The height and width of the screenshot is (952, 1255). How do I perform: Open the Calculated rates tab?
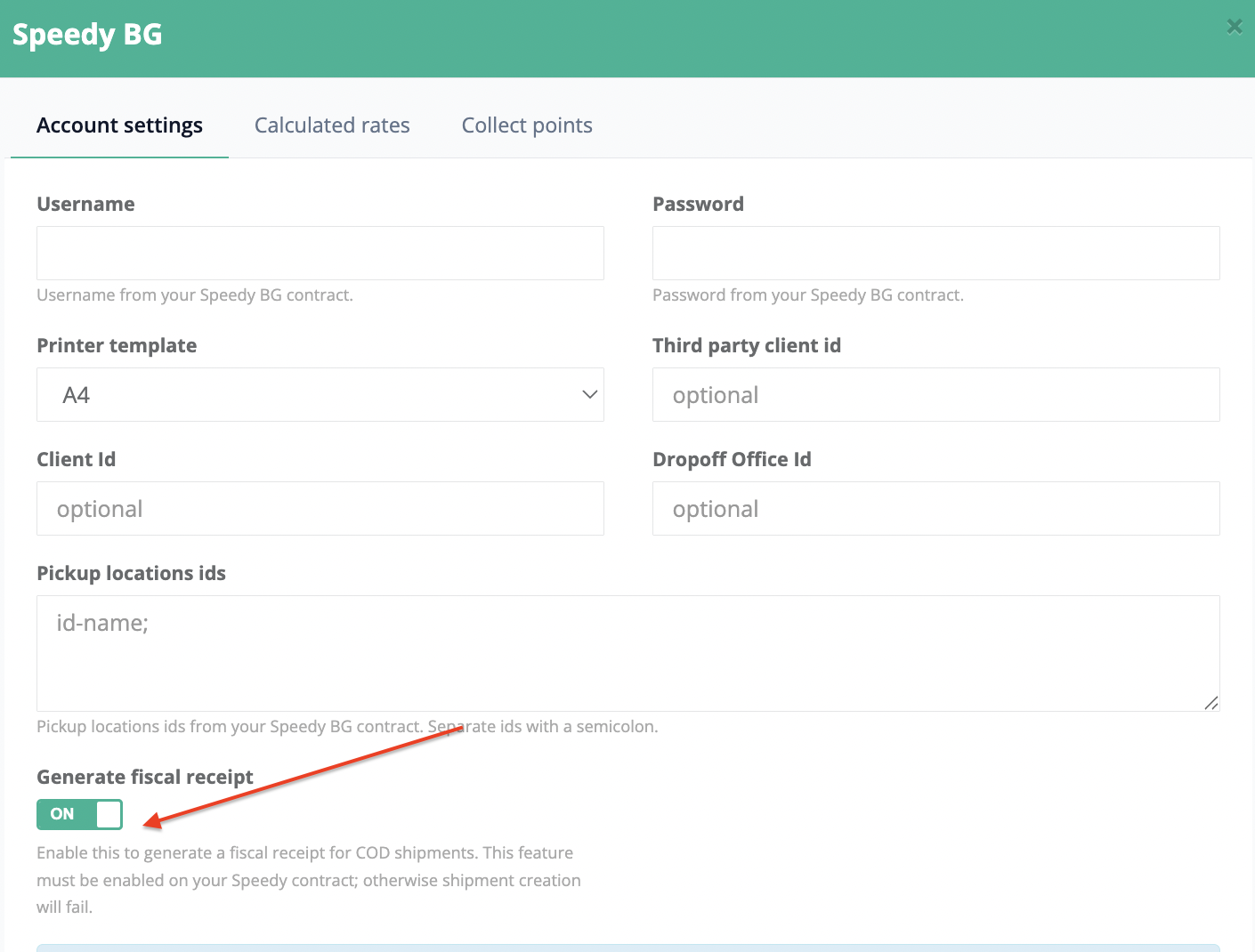(x=332, y=125)
